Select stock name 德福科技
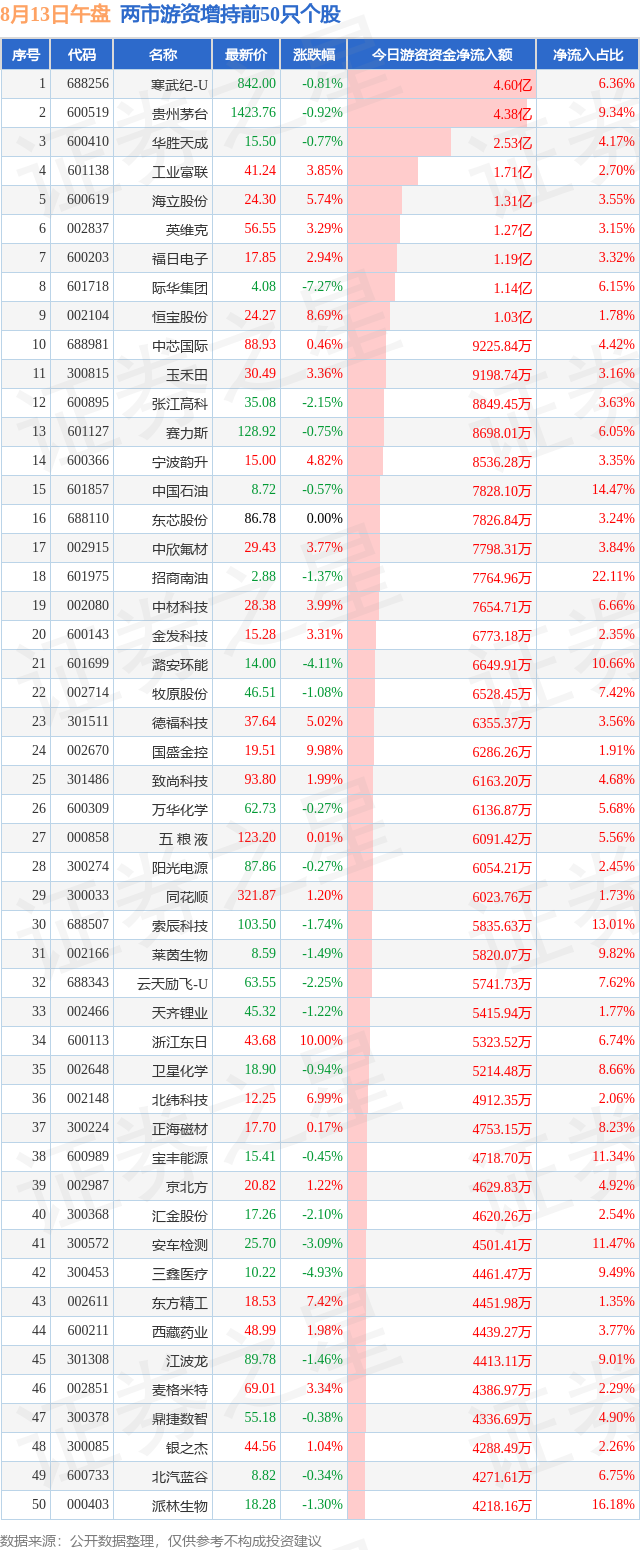This screenshot has width=640, height=1550. coord(180,722)
